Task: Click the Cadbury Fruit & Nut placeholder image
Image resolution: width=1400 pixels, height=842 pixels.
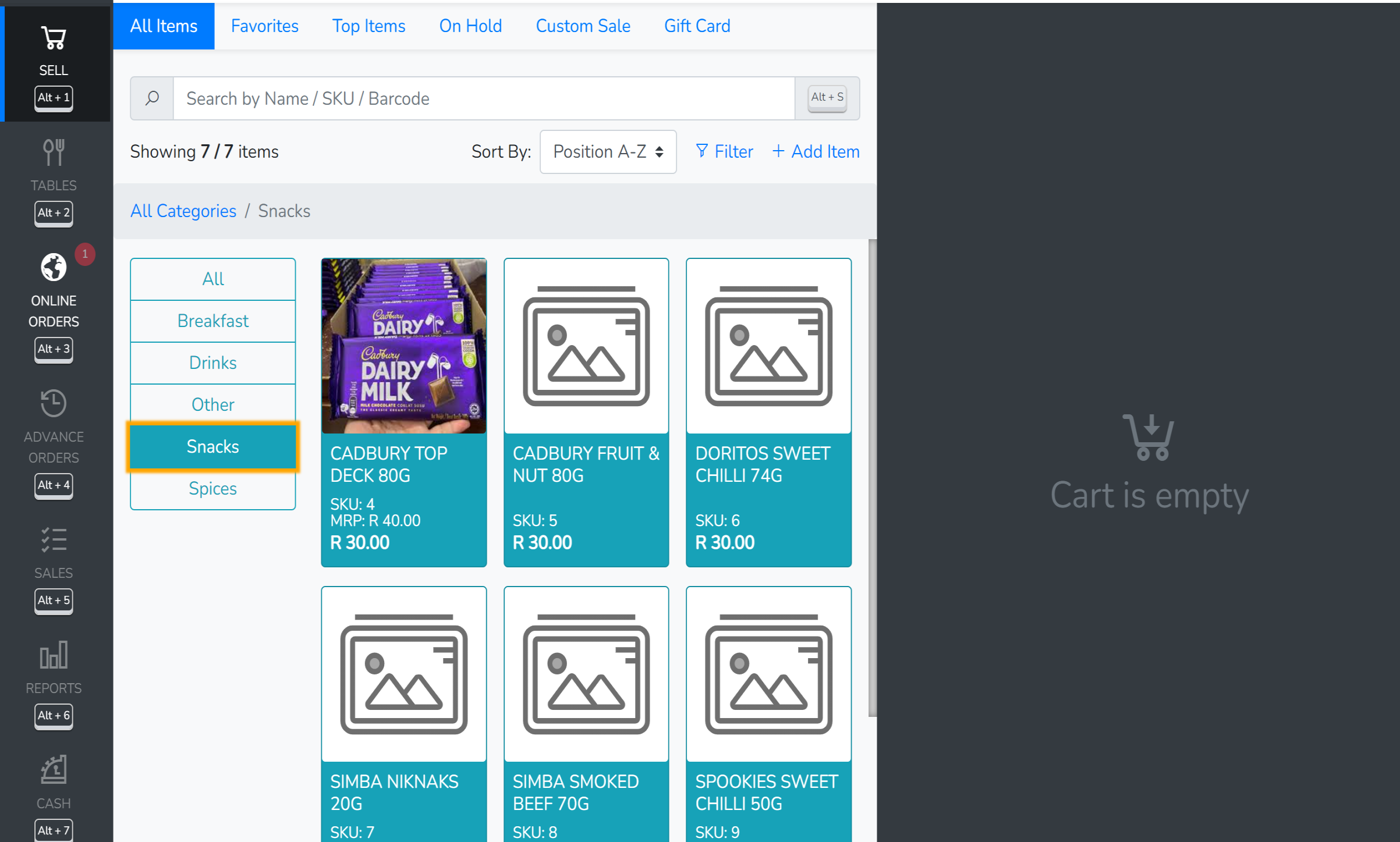Action: pyautogui.click(x=586, y=346)
